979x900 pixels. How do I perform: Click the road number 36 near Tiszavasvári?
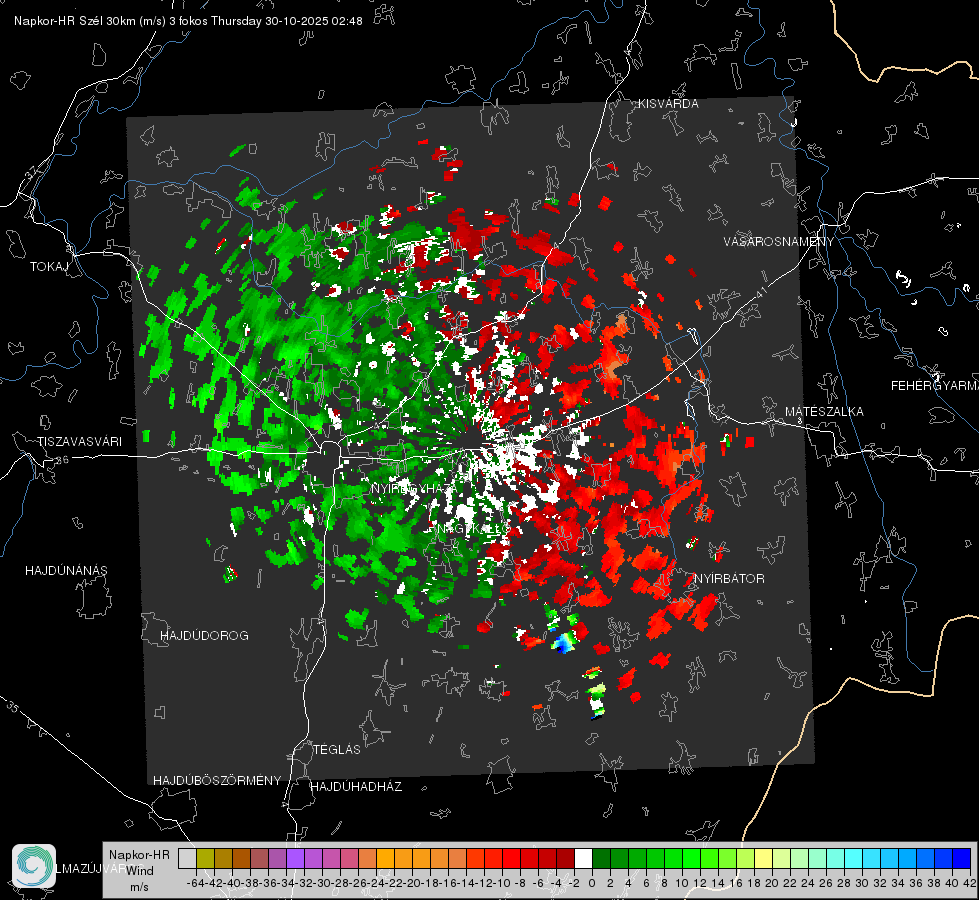[x=62, y=460]
